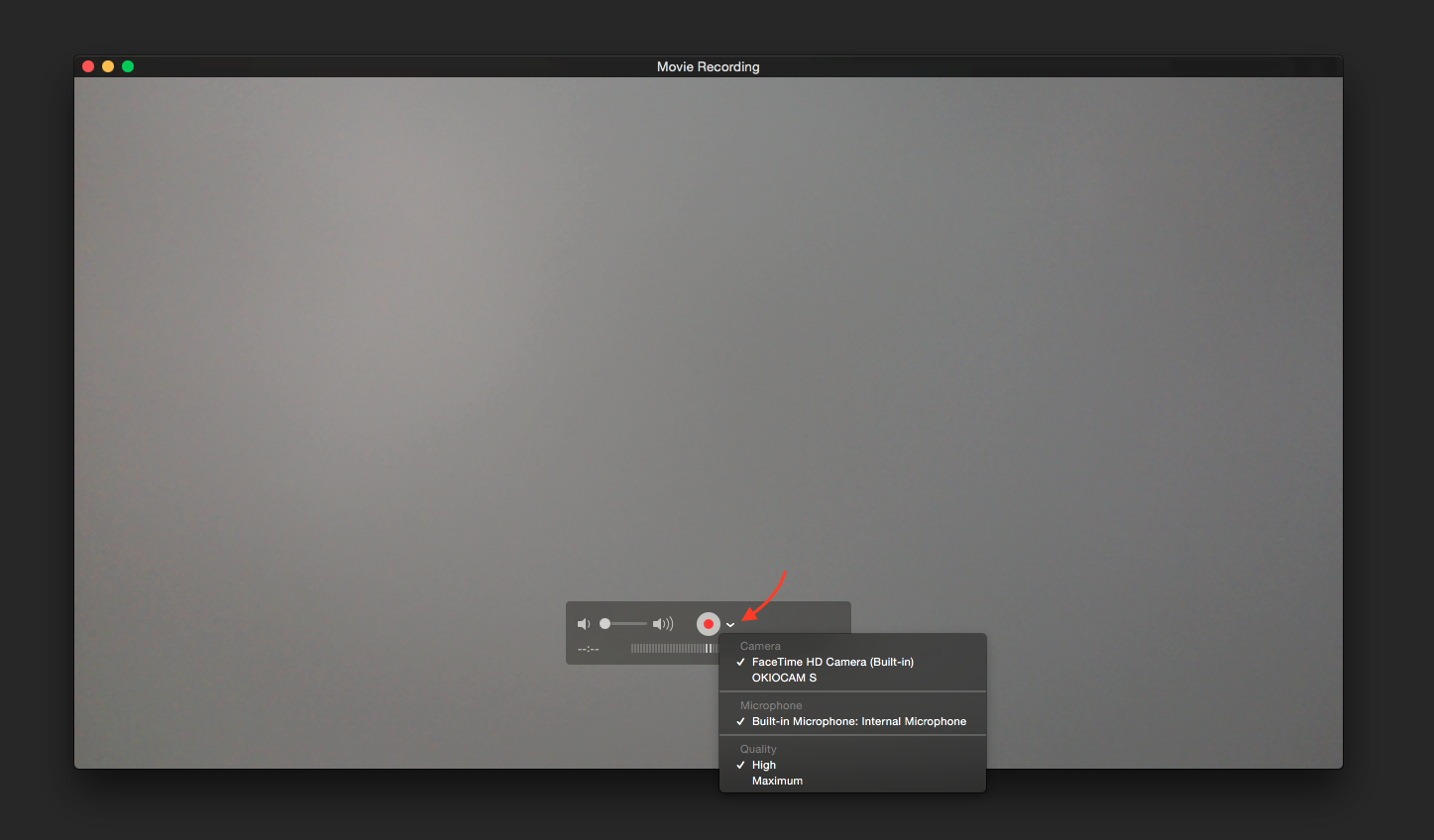
Task: Set recording quality to Maximum
Action: (x=777, y=781)
